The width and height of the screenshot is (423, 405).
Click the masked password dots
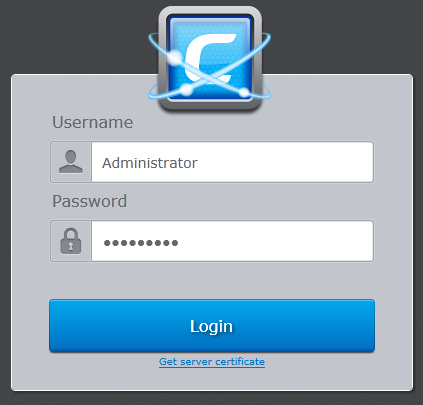[x=141, y=243]
